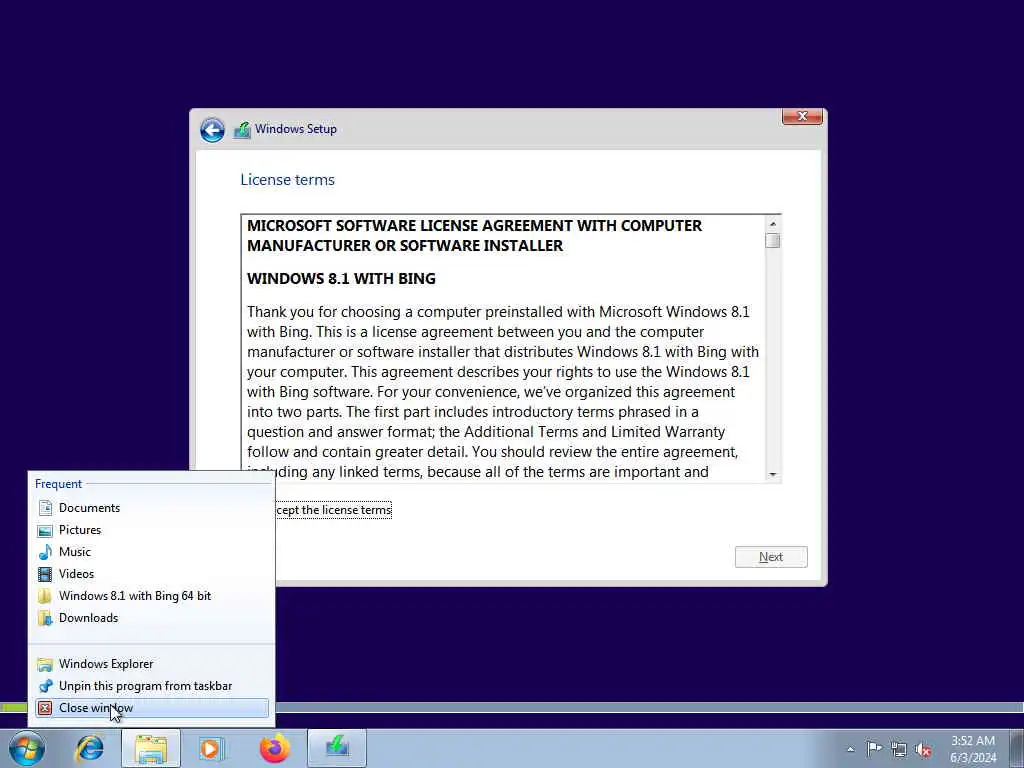Launch Firefox from the taskbar
Screen dimensions: 1024x768
click(x=274, y=748)
